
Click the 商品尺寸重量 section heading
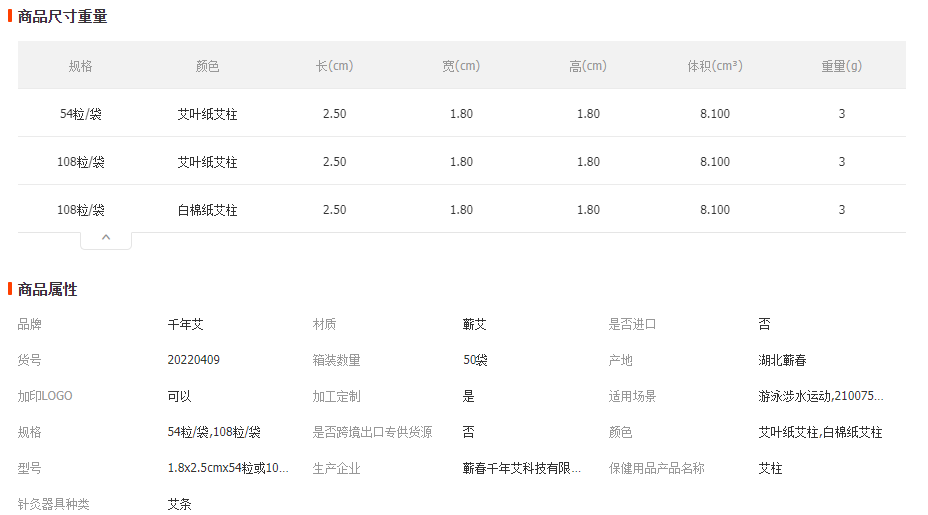(x=62, y=17)
